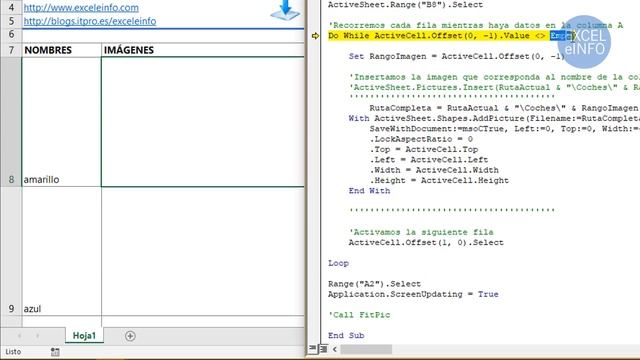Select empty image cell next to amarillo
The image size is (640, 360).
pos(202,122)
